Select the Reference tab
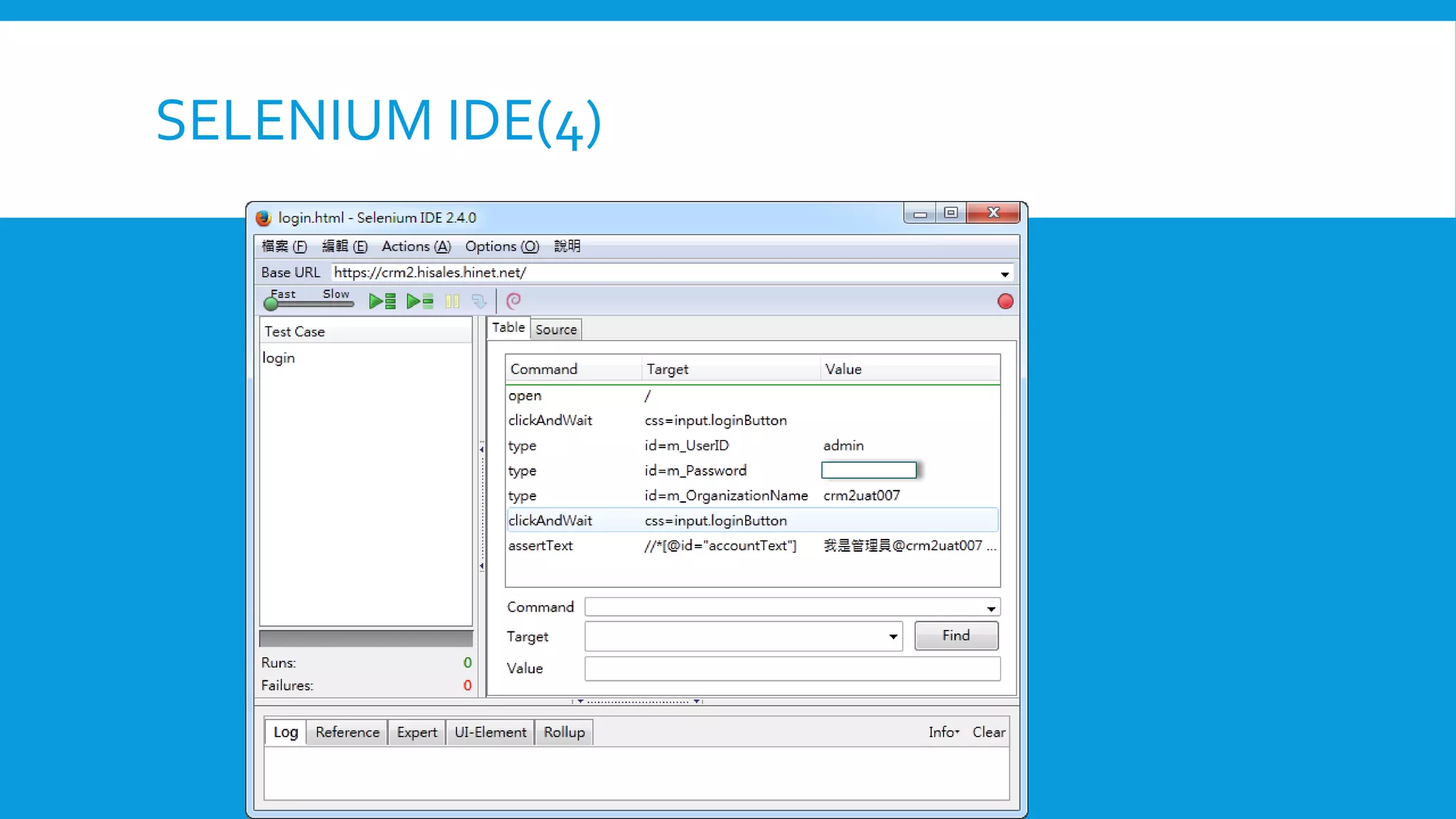1456x819 pixels. 348,732
